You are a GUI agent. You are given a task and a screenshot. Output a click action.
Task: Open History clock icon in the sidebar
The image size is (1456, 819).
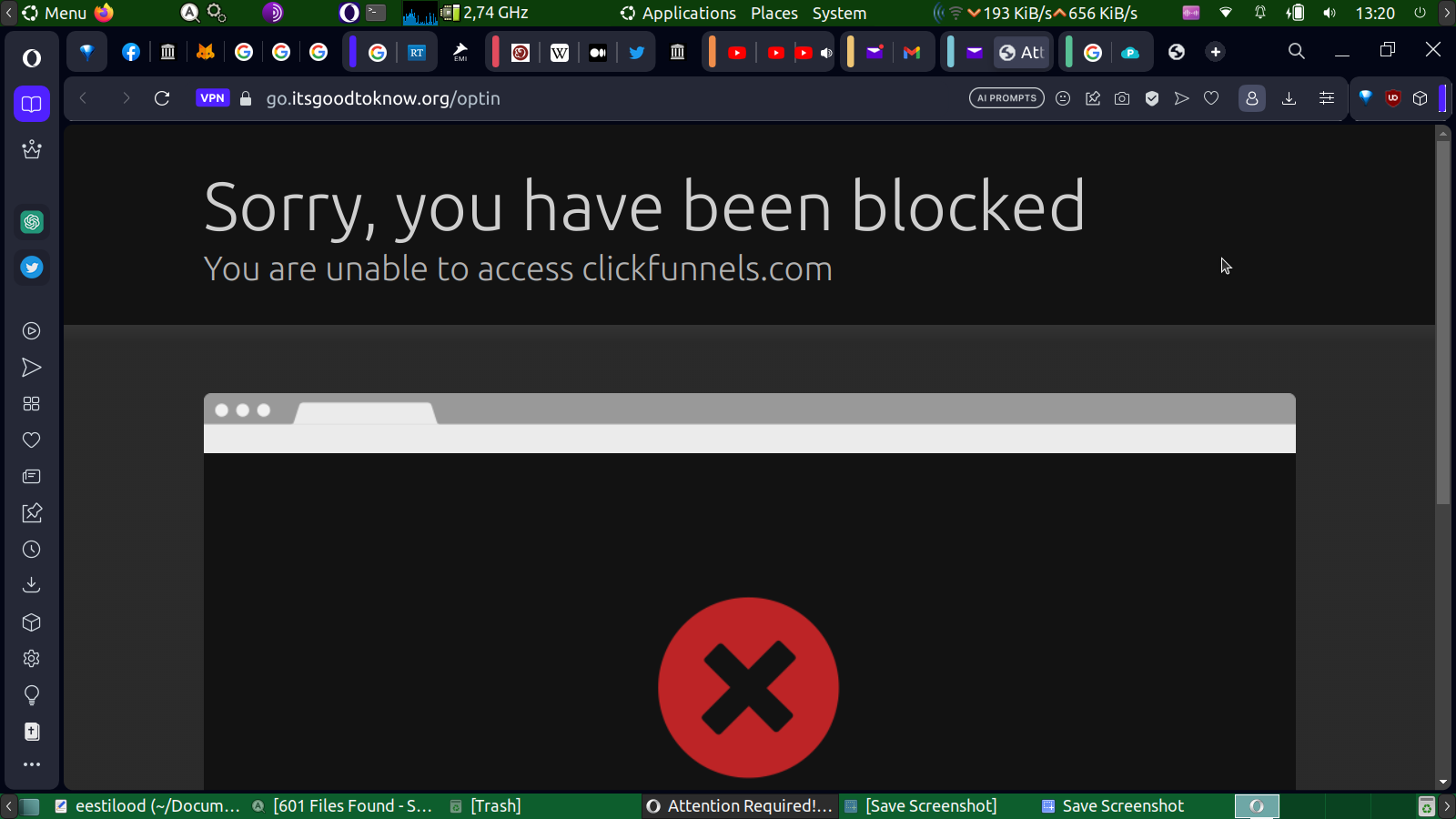(32, 550)
